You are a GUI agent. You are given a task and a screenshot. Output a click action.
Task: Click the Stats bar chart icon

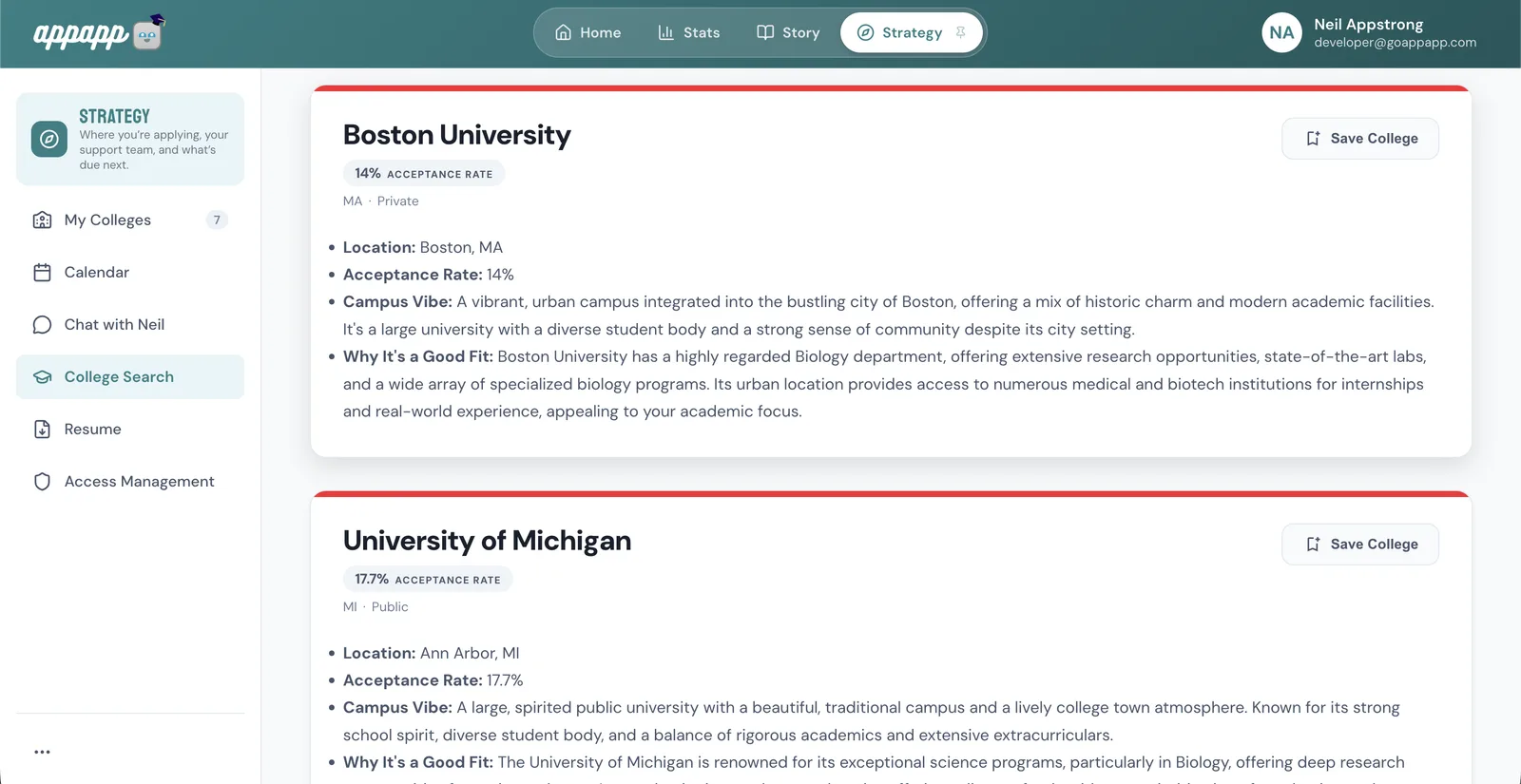(x=665, y=32)
